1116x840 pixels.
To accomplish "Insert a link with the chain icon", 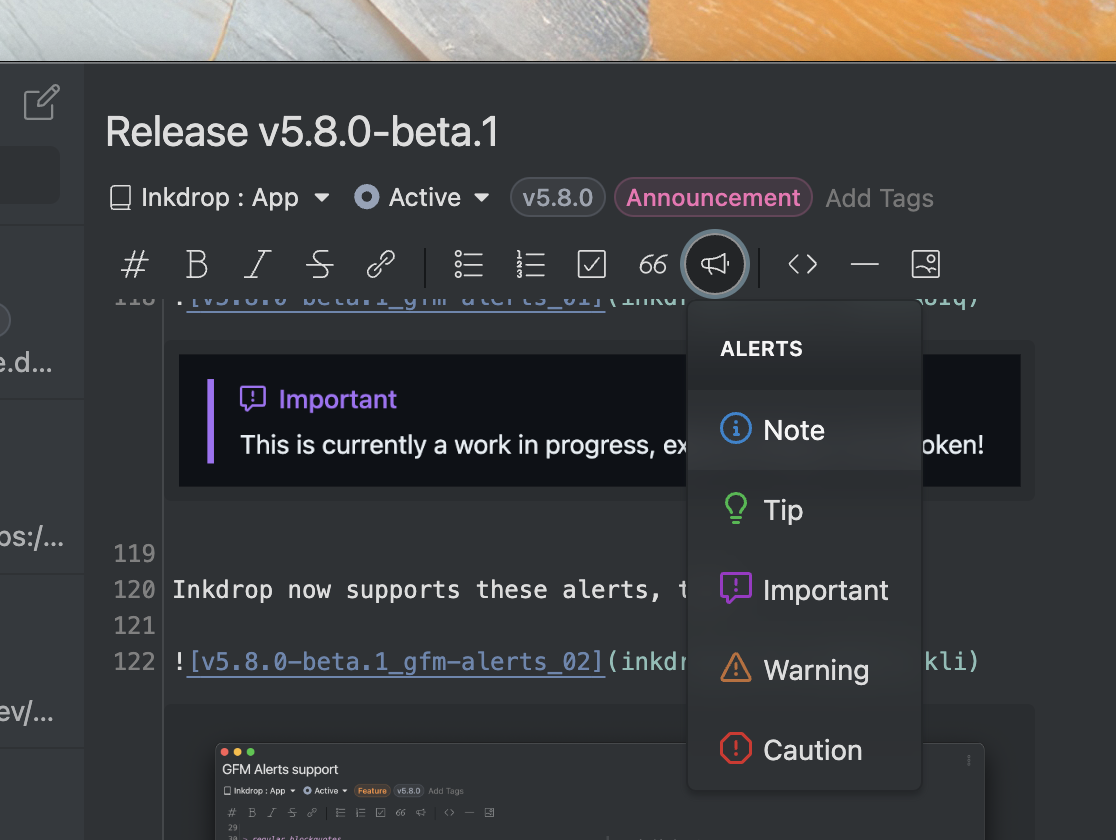I will (x=380, y=264).
